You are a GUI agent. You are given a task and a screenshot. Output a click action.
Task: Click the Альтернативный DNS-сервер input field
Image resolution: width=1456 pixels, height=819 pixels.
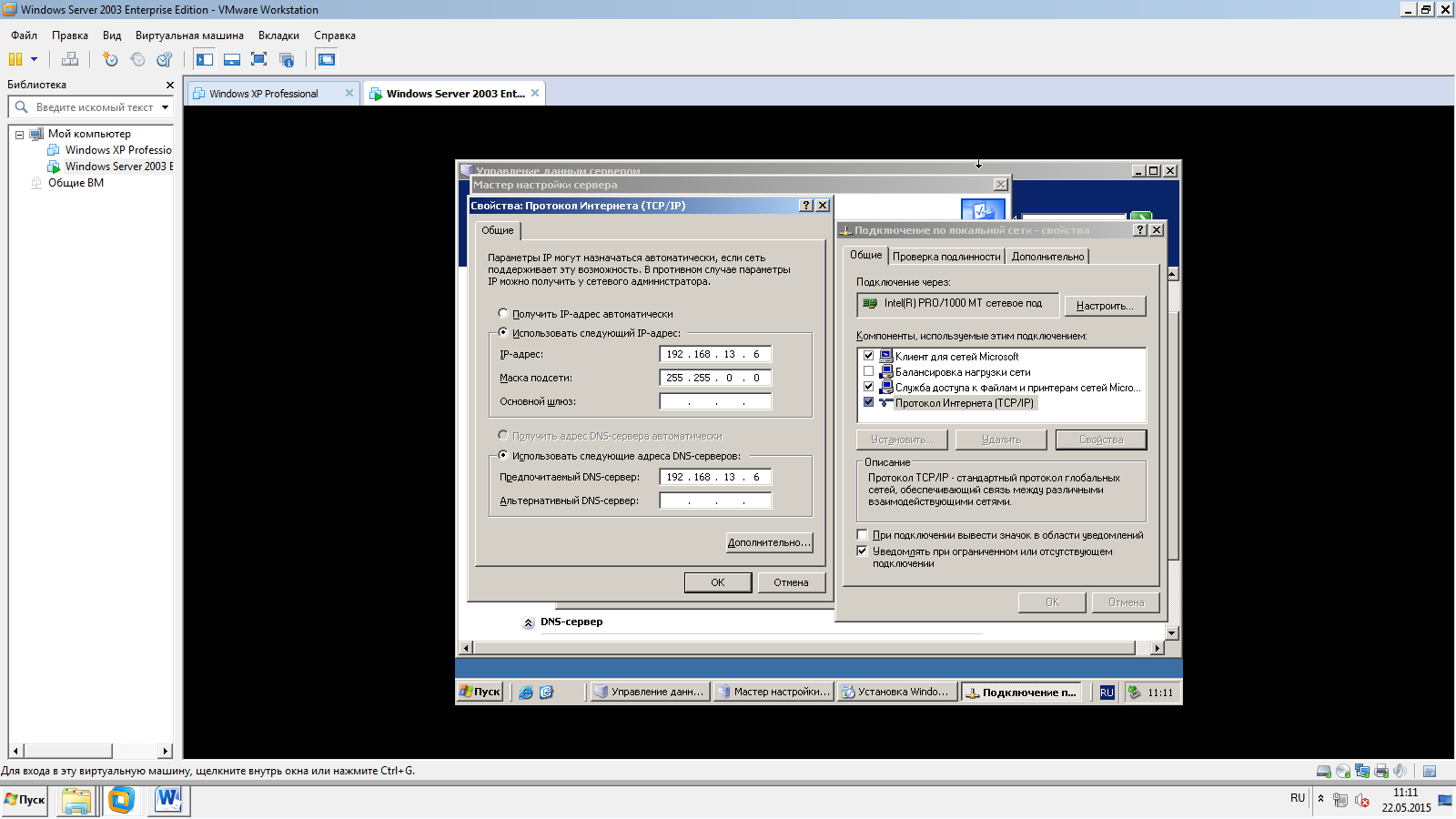point(715,500)
